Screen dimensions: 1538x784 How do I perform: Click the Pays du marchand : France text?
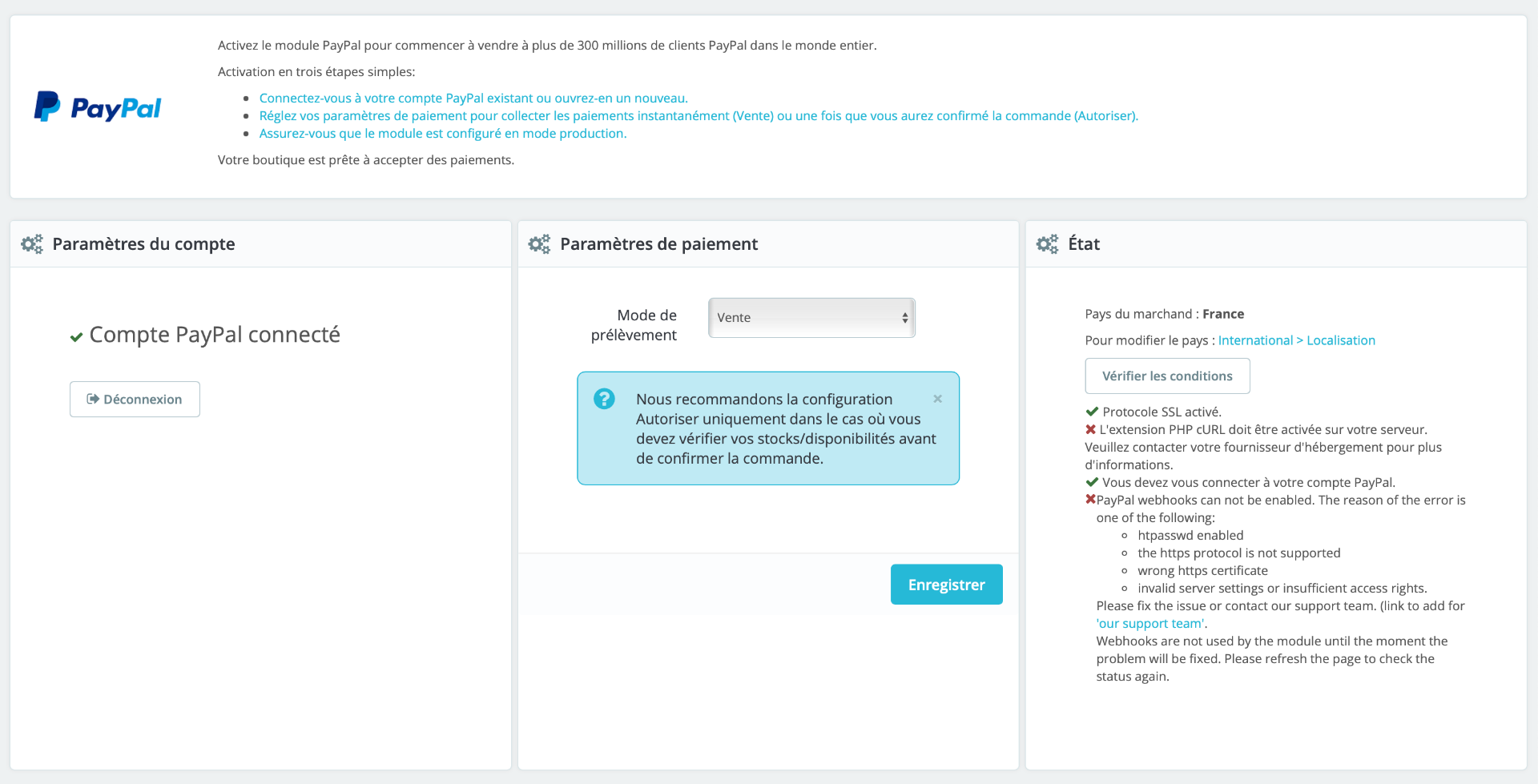tap(1165, 314)
